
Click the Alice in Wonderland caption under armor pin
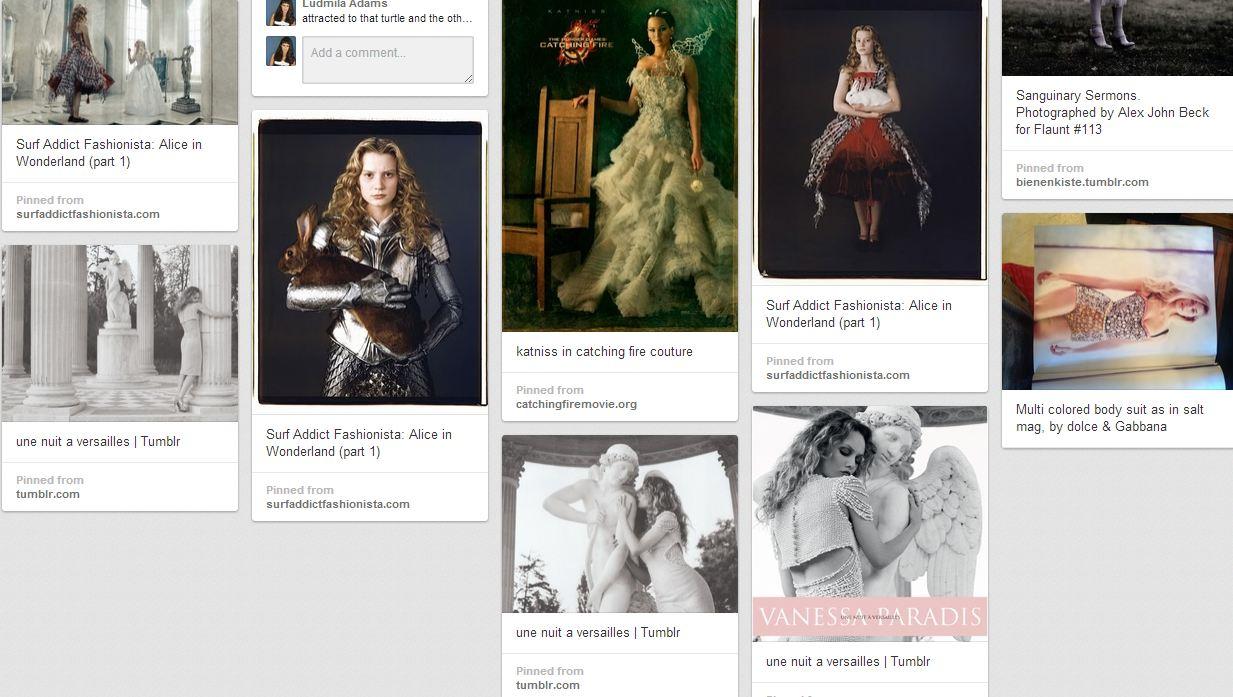tap(359, 443)
